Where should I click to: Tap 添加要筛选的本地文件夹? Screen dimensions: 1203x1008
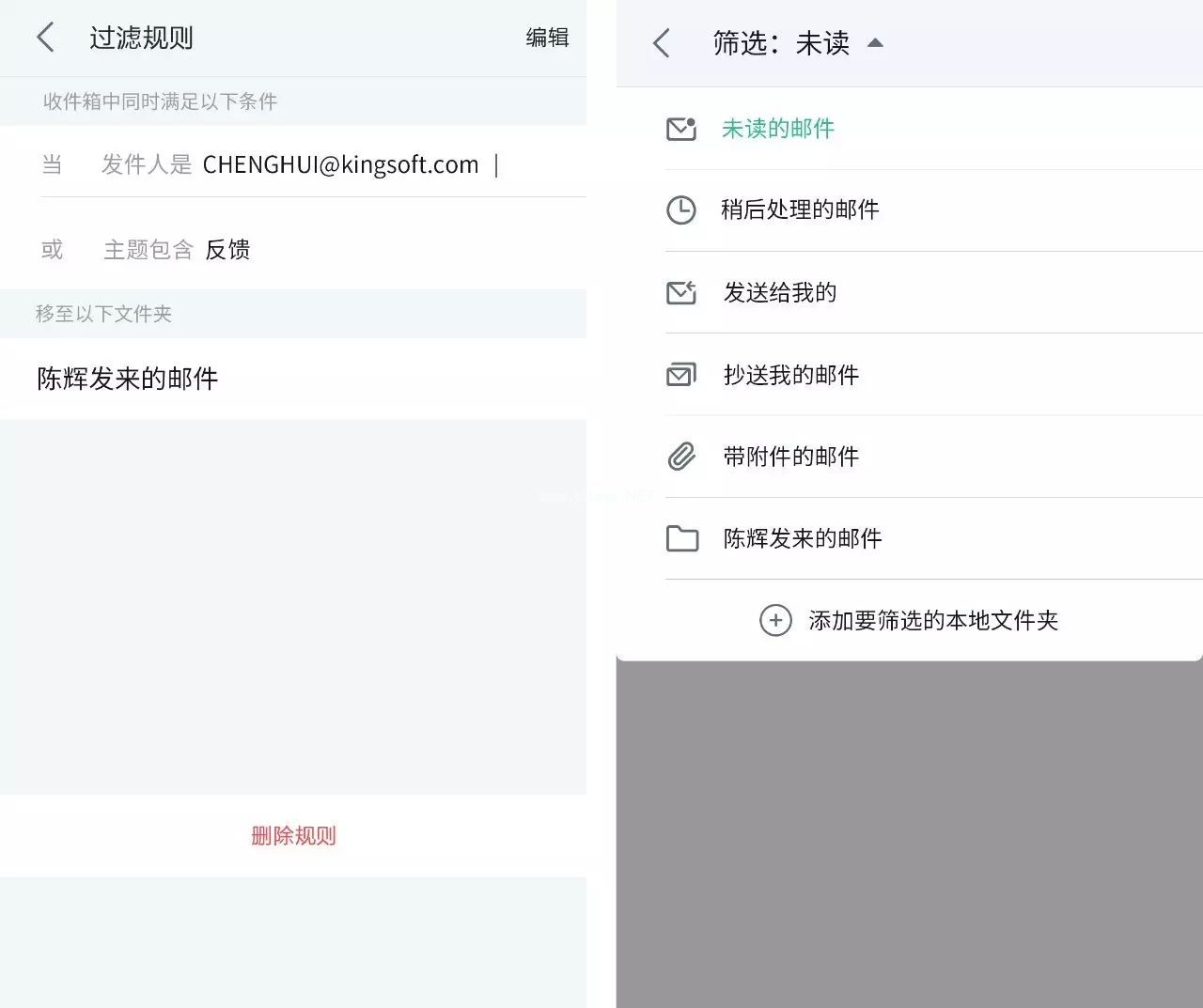tap(932, 620)
